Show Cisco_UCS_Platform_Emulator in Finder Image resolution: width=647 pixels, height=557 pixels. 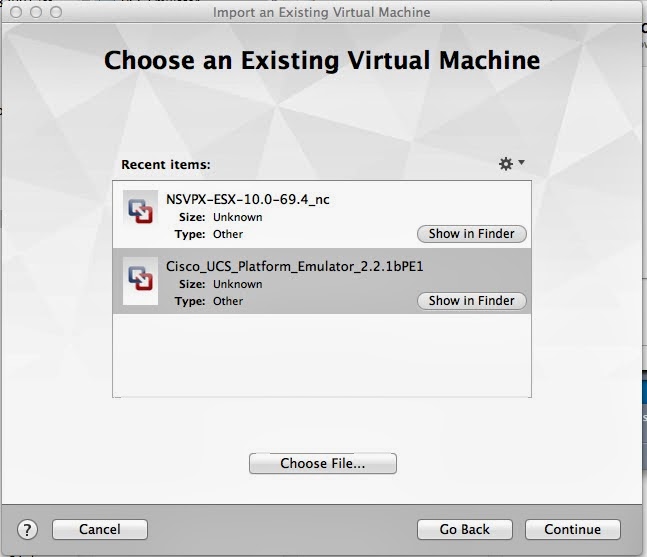[472, 301]
